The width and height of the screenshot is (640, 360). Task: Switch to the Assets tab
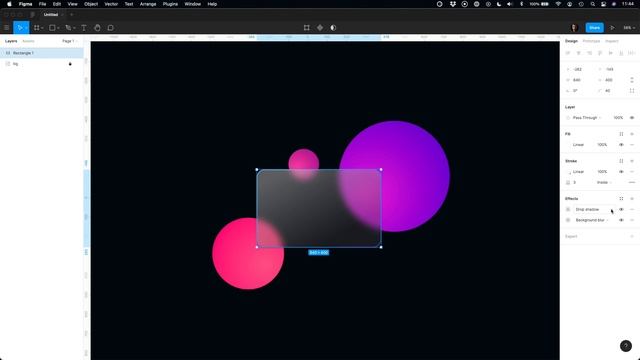coord(28,41)
